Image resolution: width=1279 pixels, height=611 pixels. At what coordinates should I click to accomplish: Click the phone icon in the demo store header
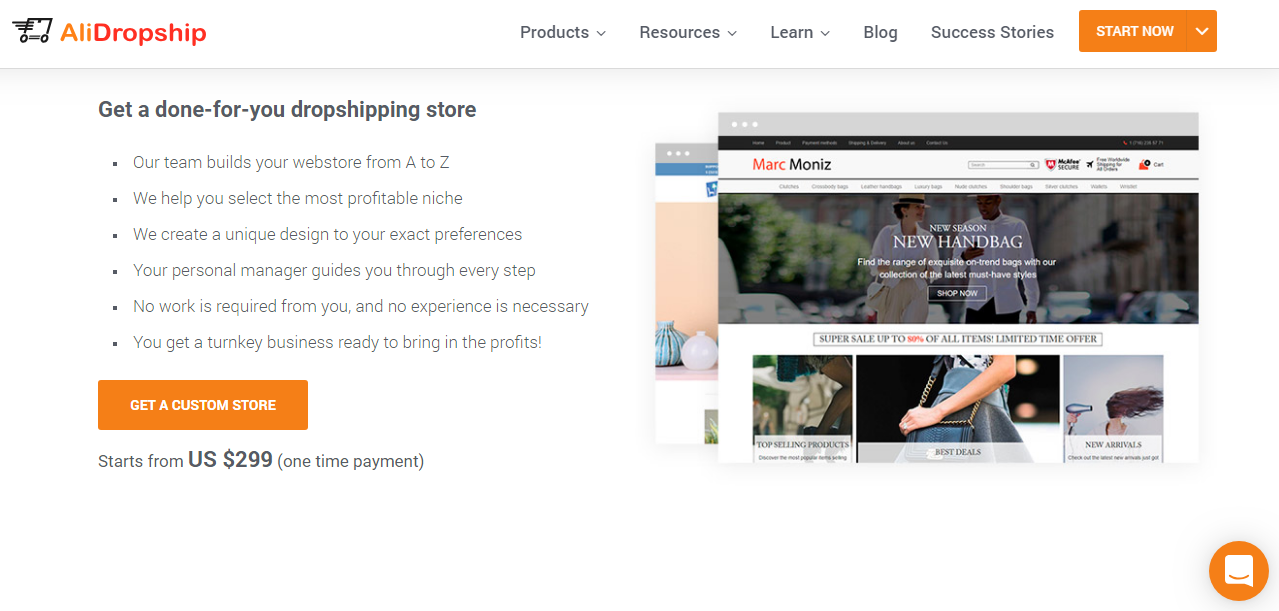click(x=1125, y=143)
